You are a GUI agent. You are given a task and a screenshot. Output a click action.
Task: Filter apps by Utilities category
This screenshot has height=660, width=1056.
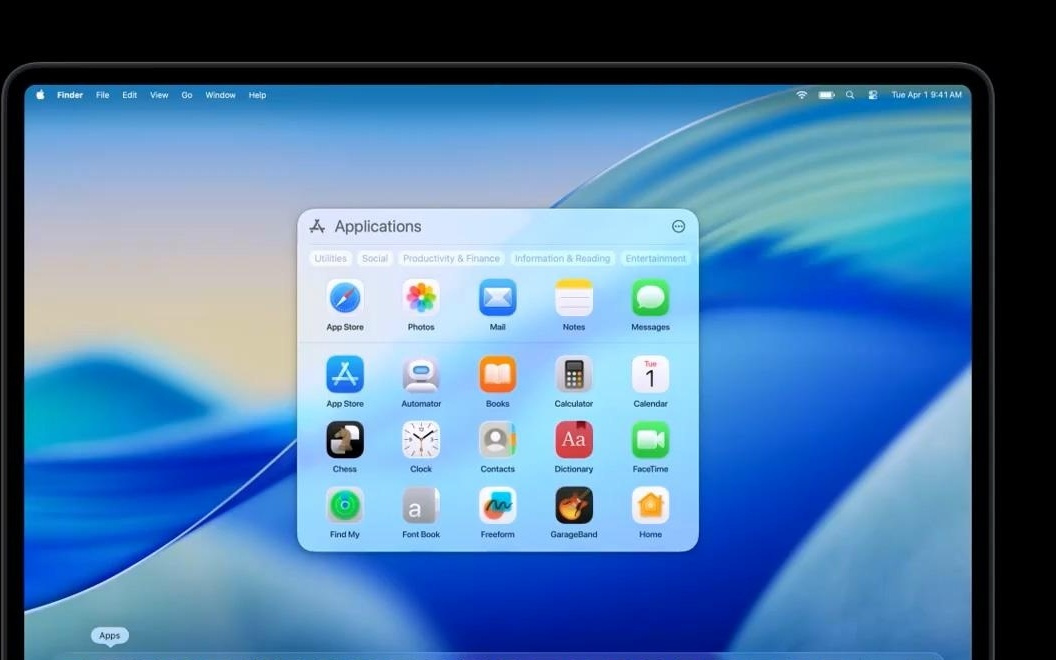(x=331, y=259)
